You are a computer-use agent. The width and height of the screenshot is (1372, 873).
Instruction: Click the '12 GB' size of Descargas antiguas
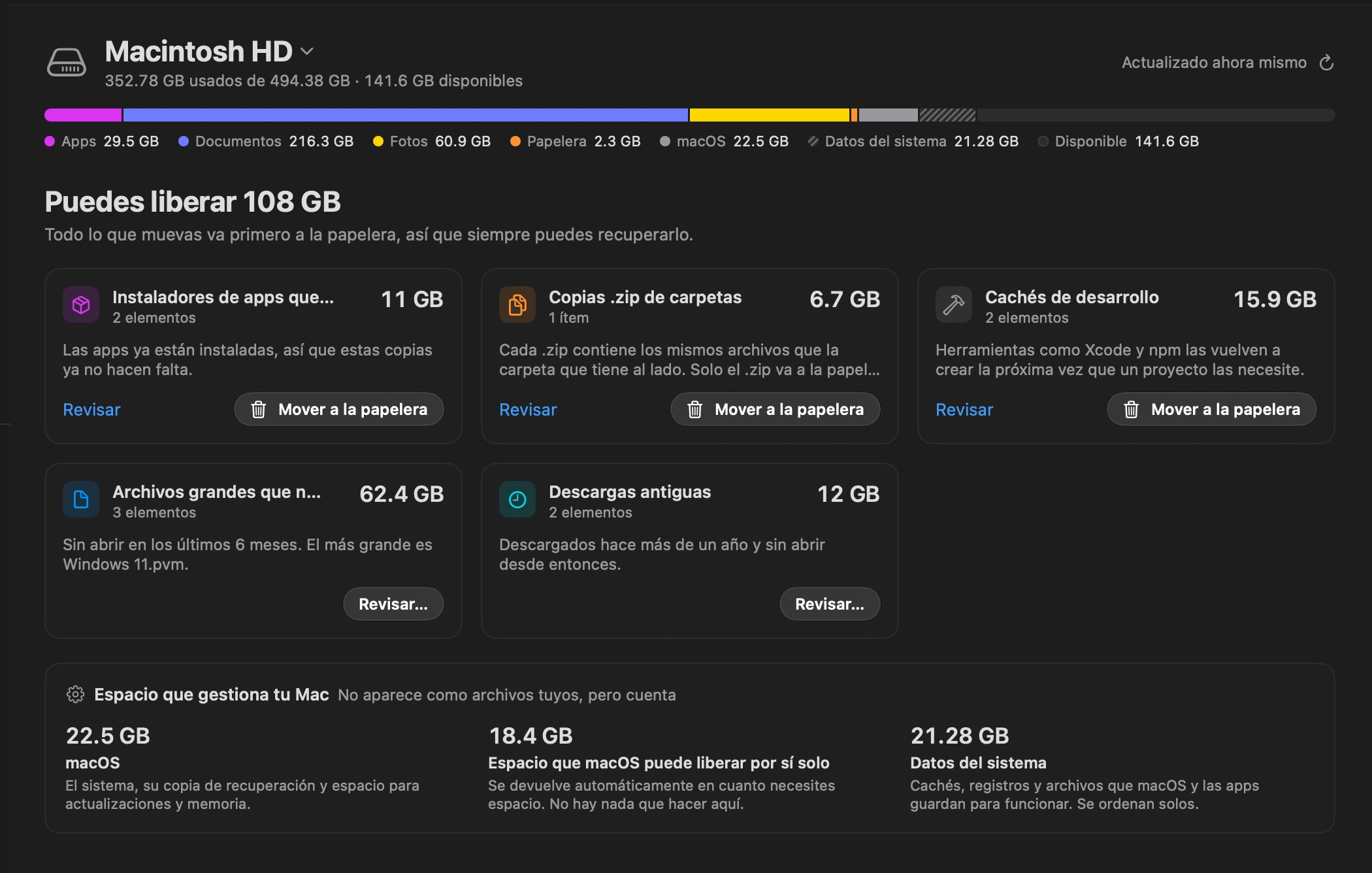849,494
